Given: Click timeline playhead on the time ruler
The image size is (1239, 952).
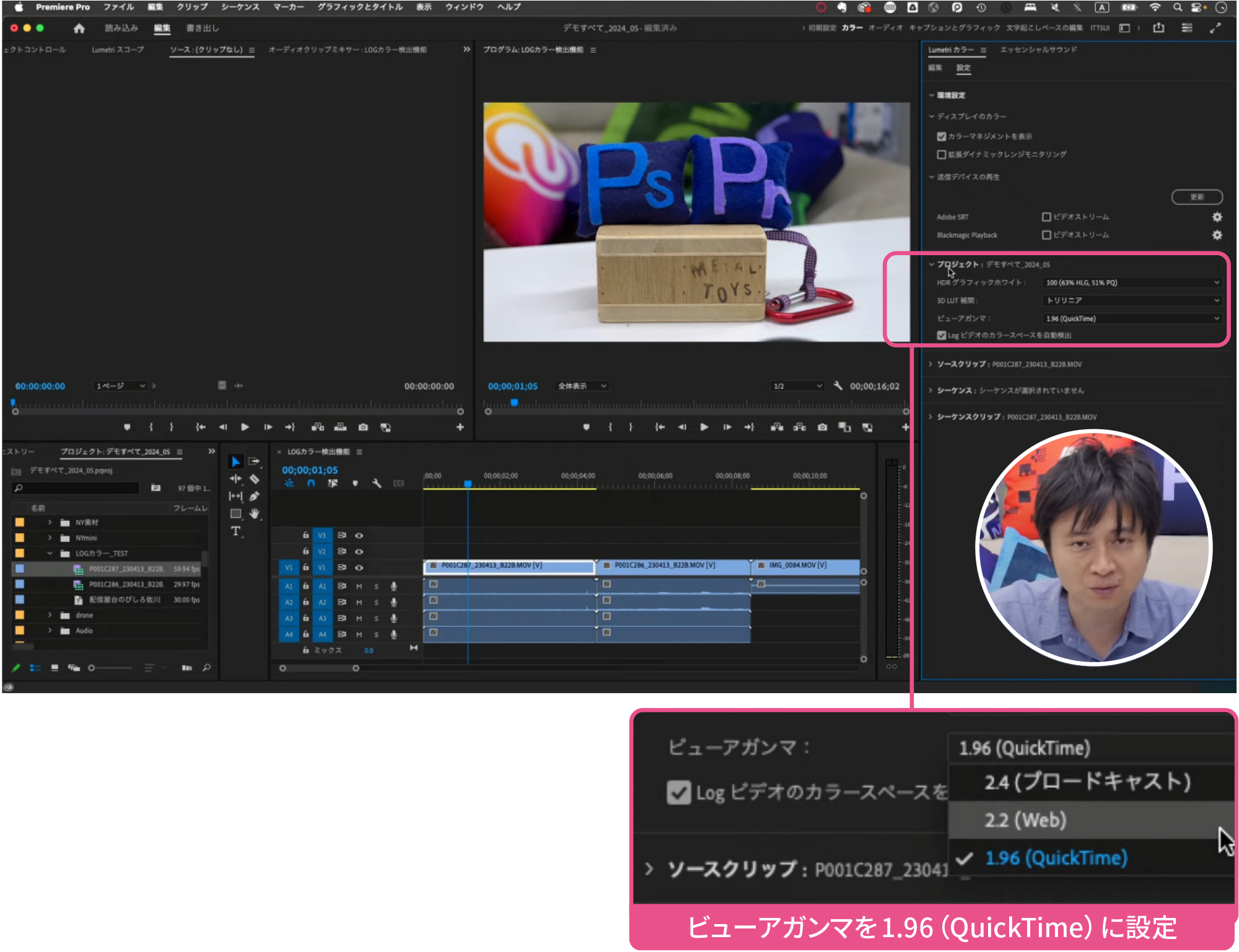Looking at the screenshot, I should [468, 484].
